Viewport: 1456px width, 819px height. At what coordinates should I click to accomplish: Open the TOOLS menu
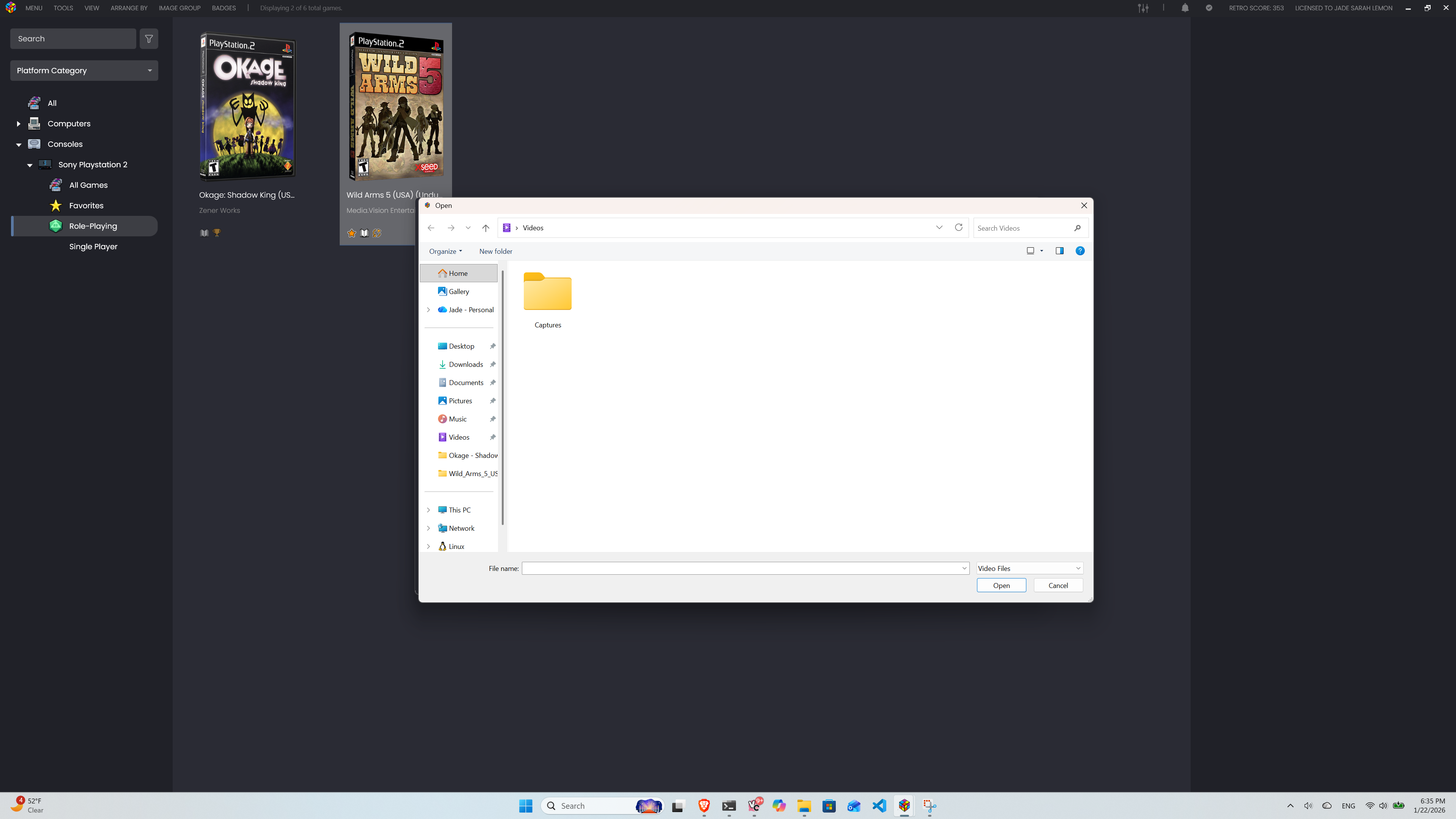point(63,8)
